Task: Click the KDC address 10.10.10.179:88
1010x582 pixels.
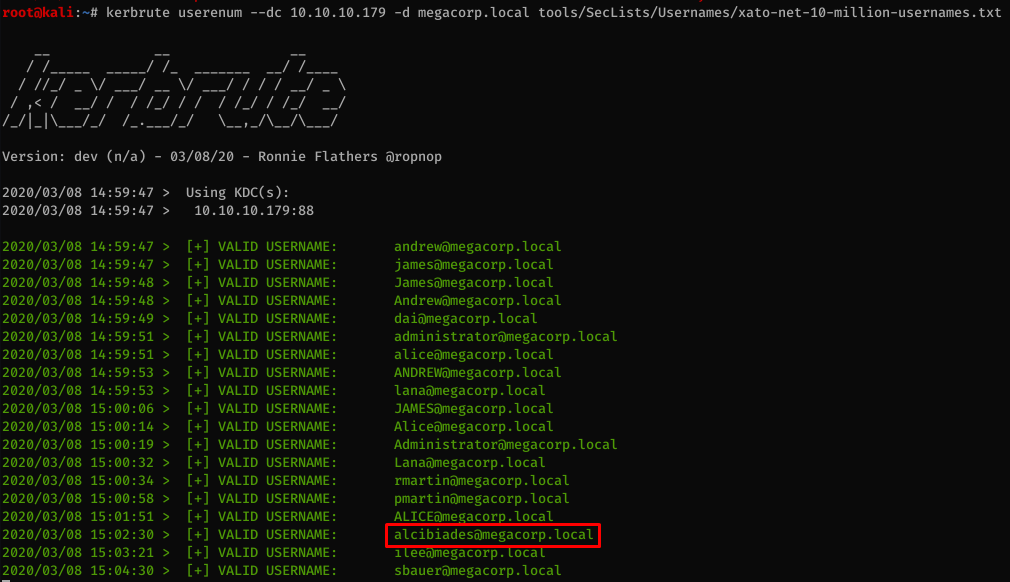Action: pos(254,210)
